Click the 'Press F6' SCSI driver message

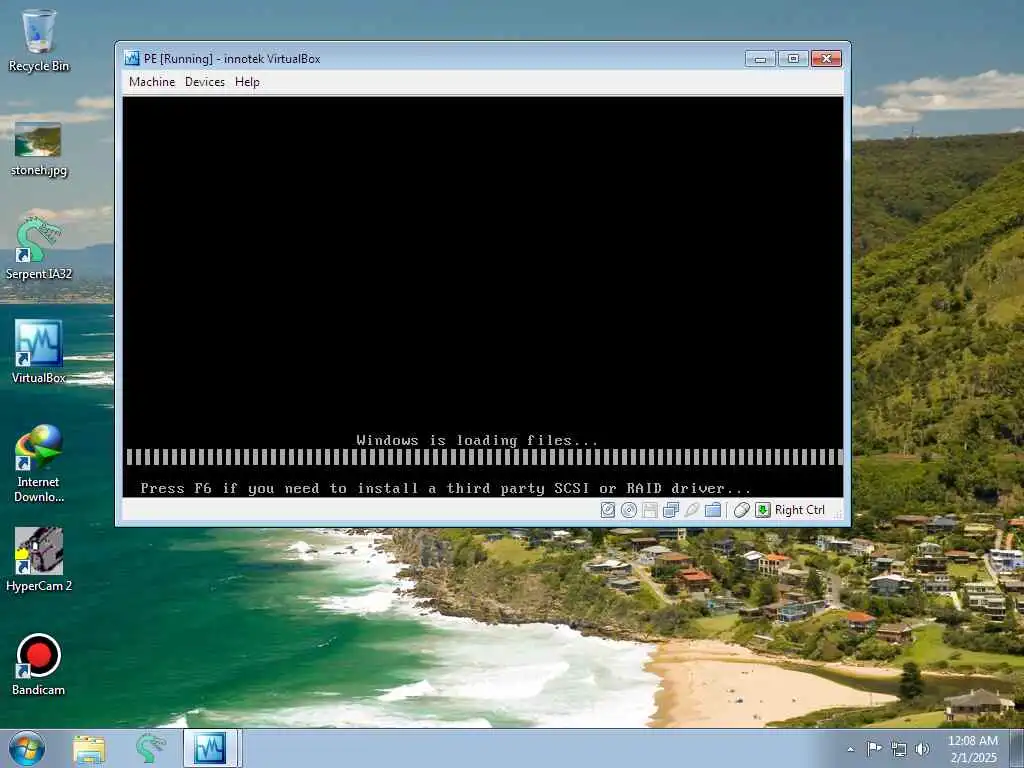coord(445,488)
